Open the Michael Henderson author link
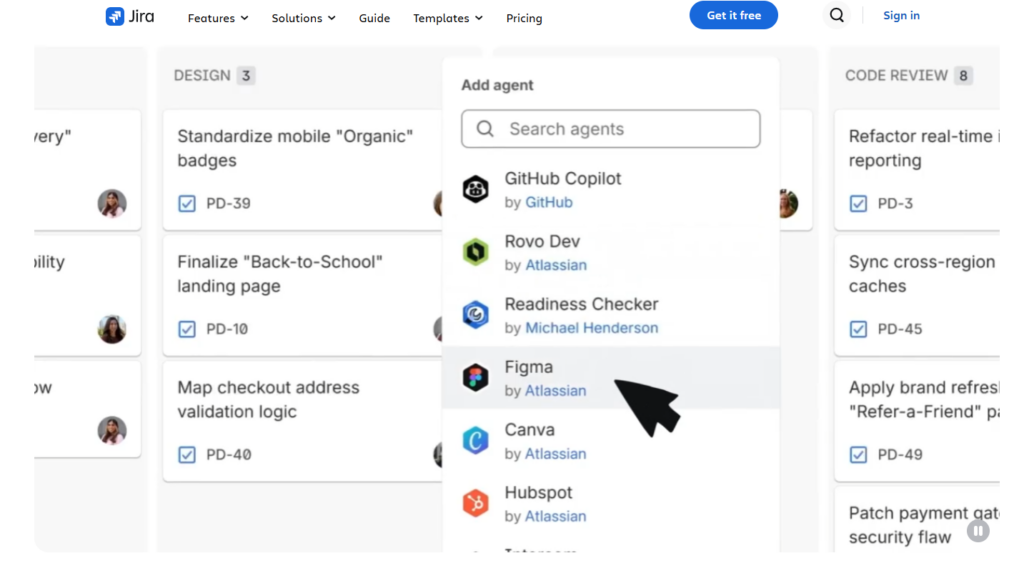This screenshot has width=1024, height=568. pyautogui.click(x=592, y=328)
